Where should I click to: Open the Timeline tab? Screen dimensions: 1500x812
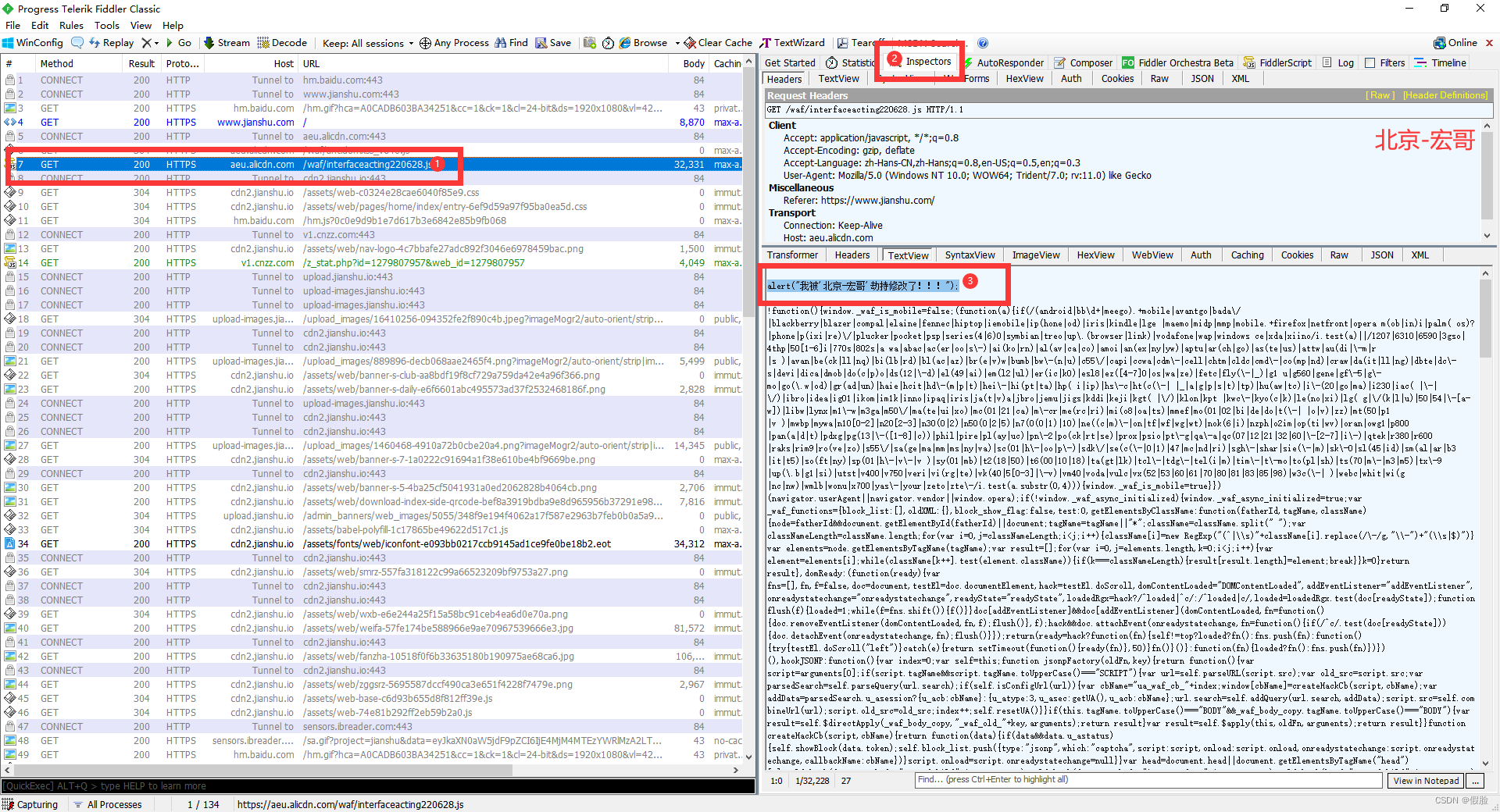pyautogui.click(x=1441, y=63)
